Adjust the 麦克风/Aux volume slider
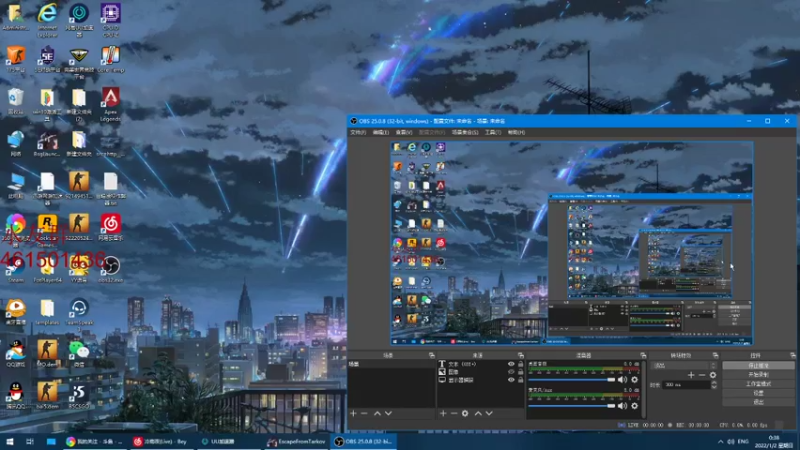 pyautogui.click(x=571, y=406)
